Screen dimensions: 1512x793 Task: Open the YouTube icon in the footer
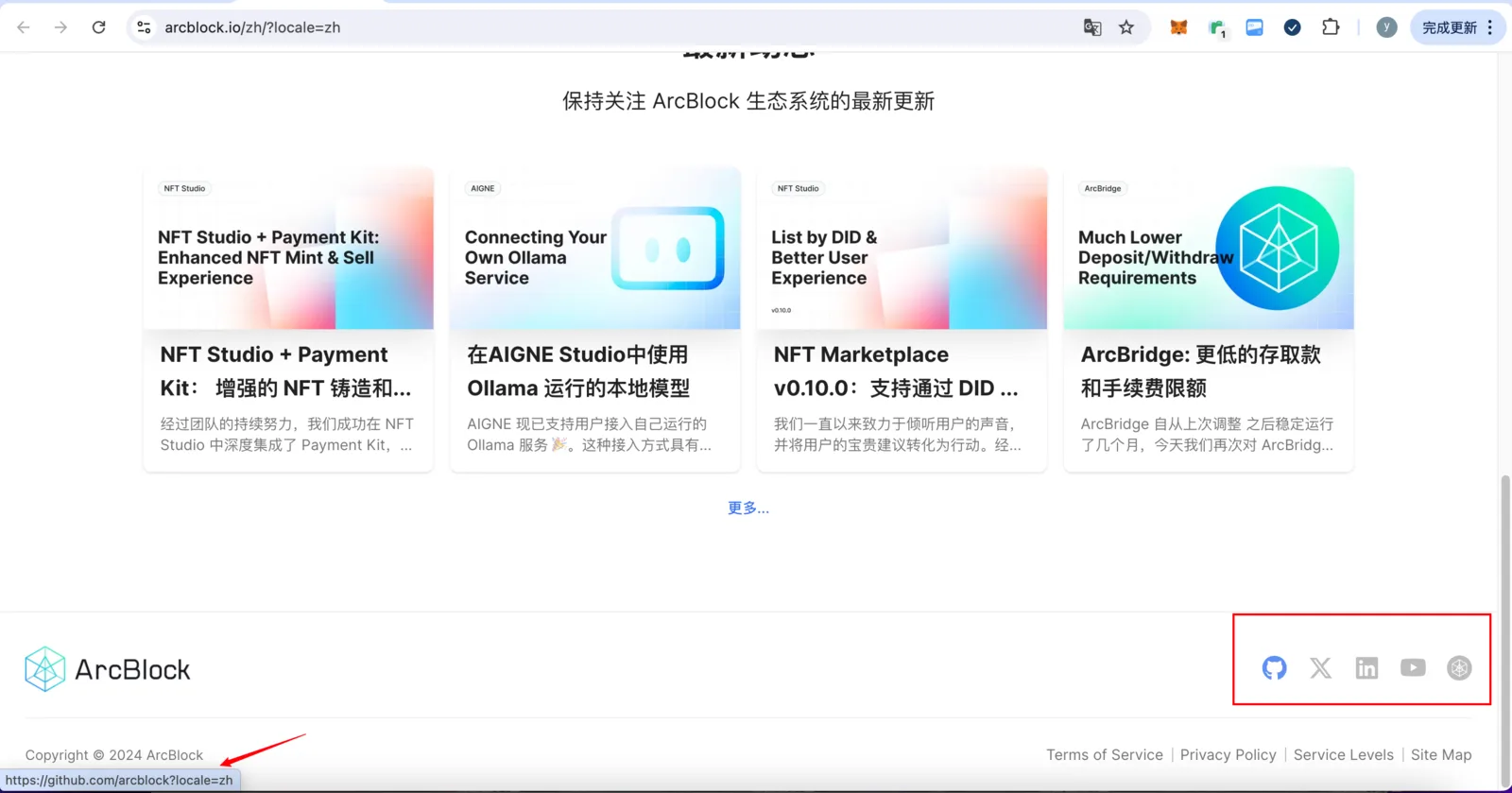[1413, 668]
